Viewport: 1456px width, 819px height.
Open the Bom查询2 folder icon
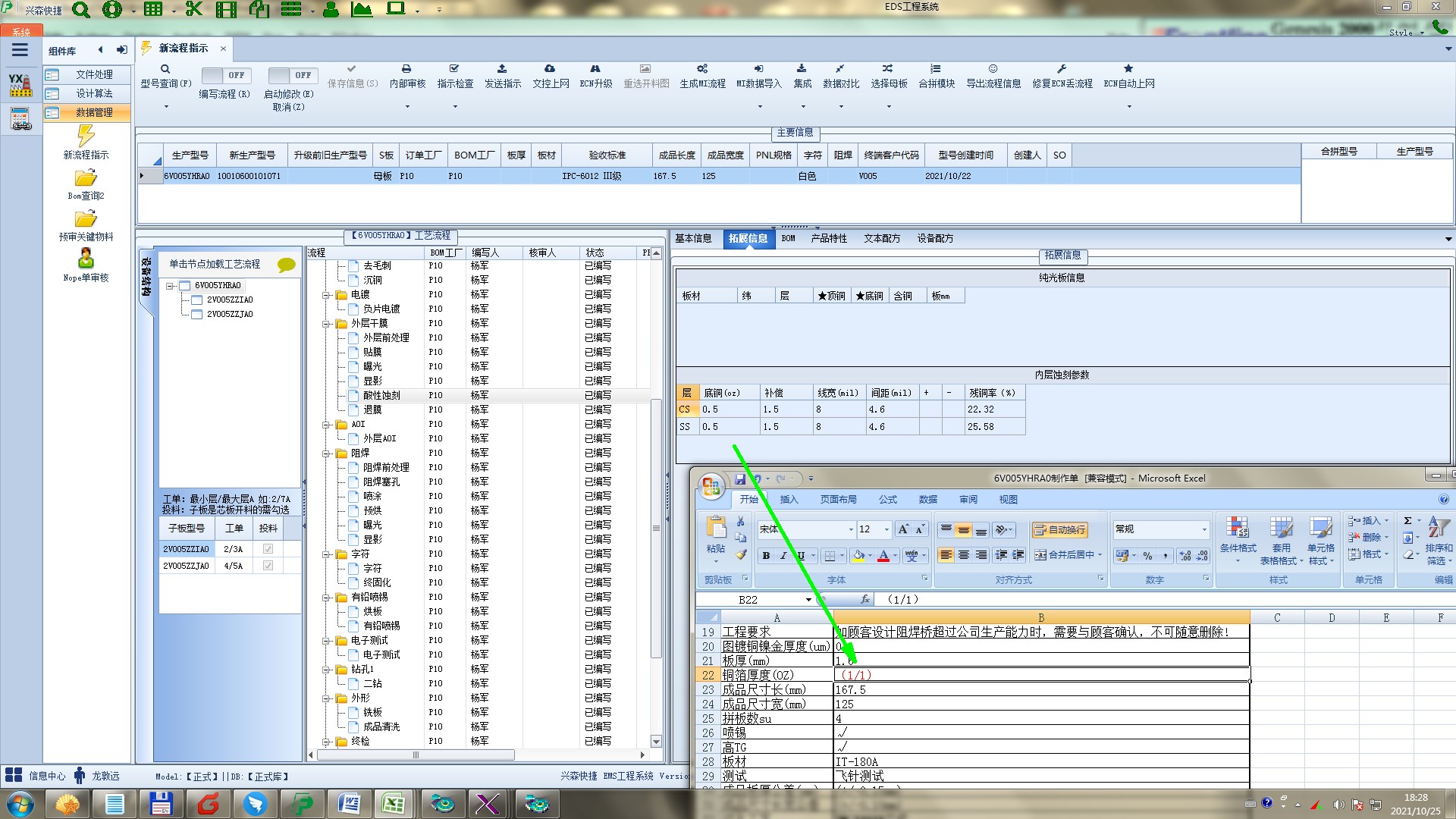pyautogui.click(x=86, y=178)
